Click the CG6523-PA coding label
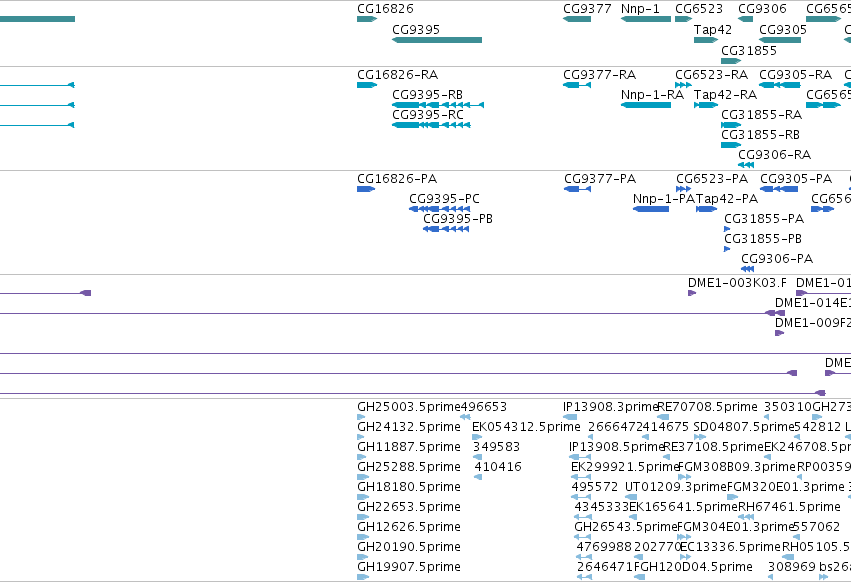Screen dimensions: 851x582 click(712, 179)
